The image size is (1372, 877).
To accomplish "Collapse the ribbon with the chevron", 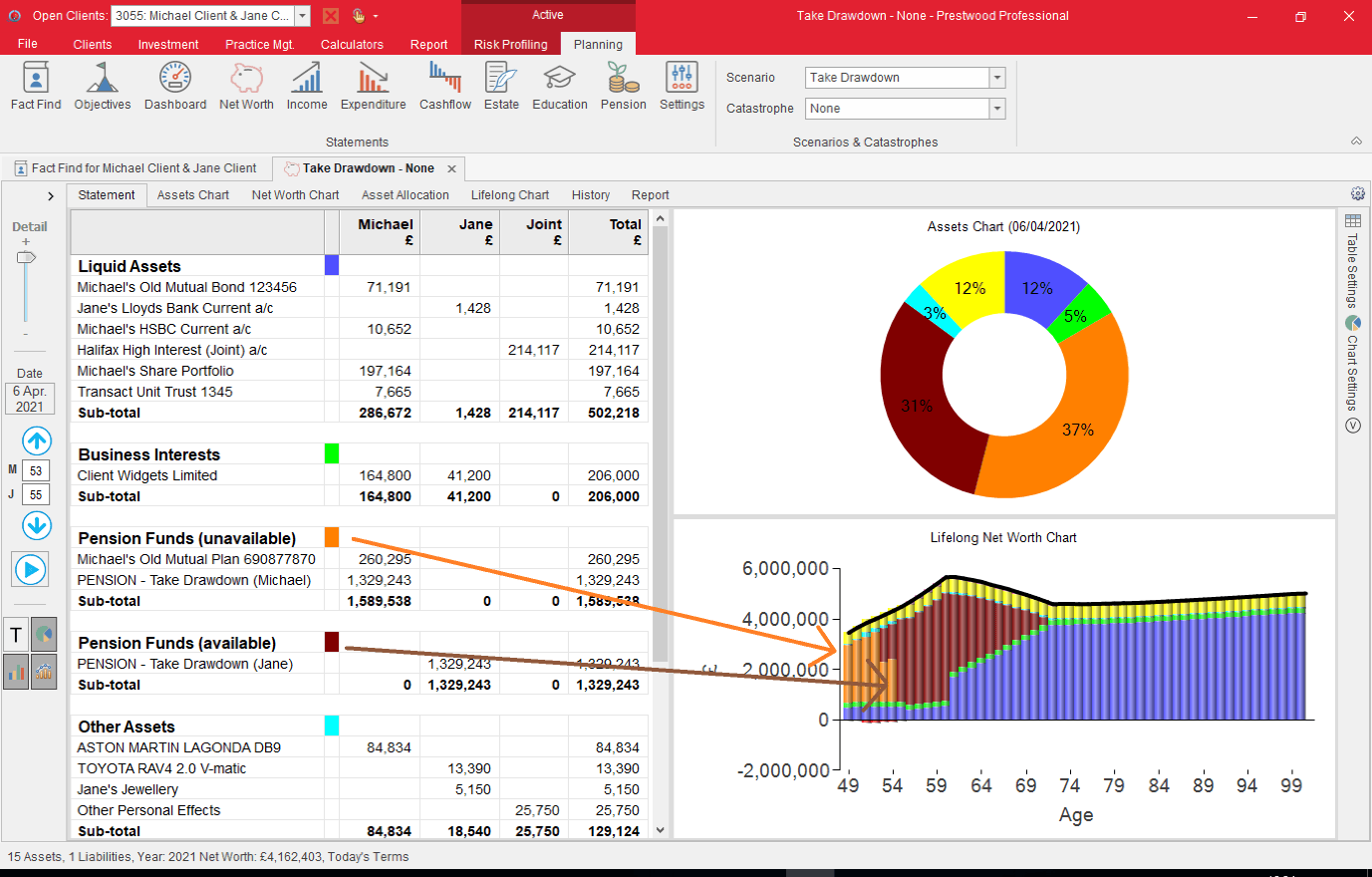I will 1356,142.
